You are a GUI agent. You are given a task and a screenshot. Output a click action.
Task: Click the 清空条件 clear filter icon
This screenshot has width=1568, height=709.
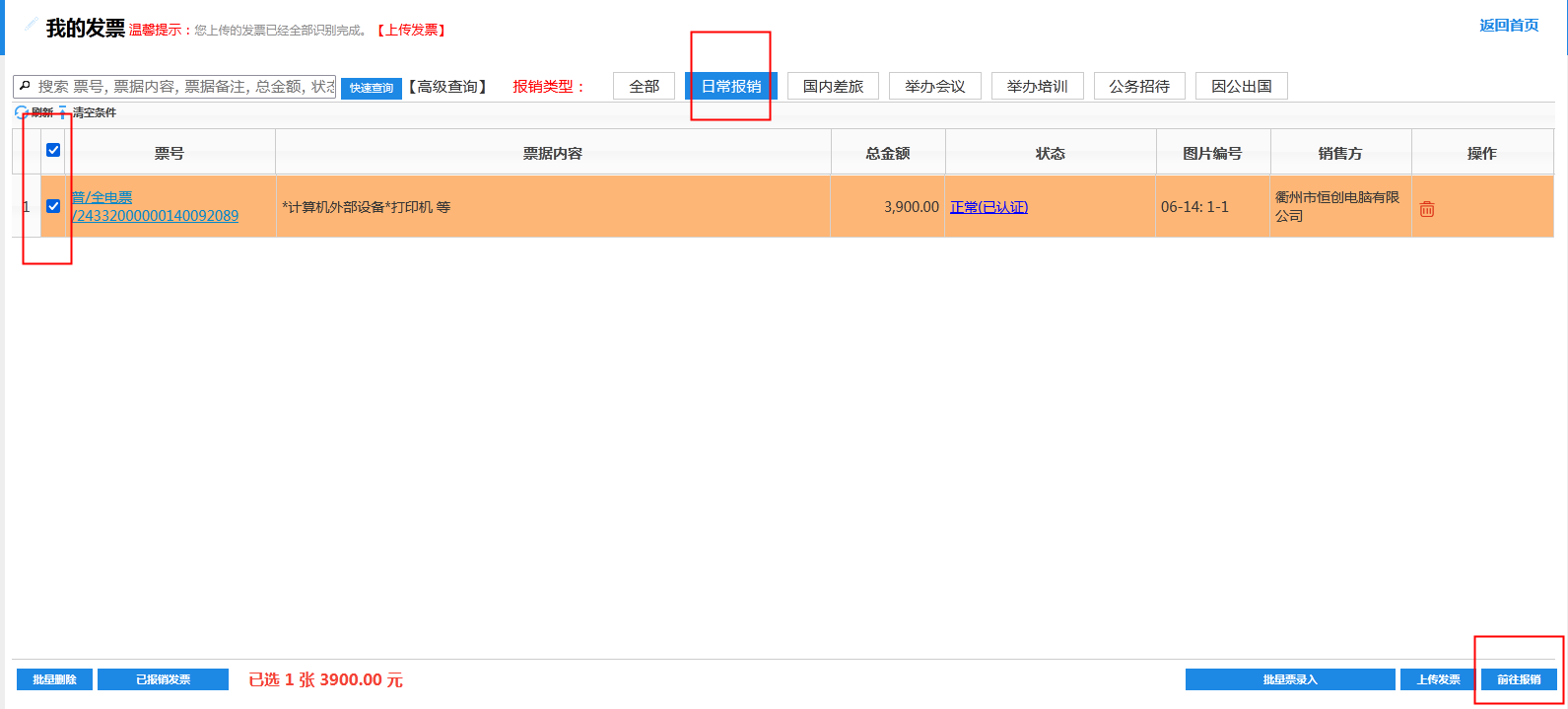[64, 112]
